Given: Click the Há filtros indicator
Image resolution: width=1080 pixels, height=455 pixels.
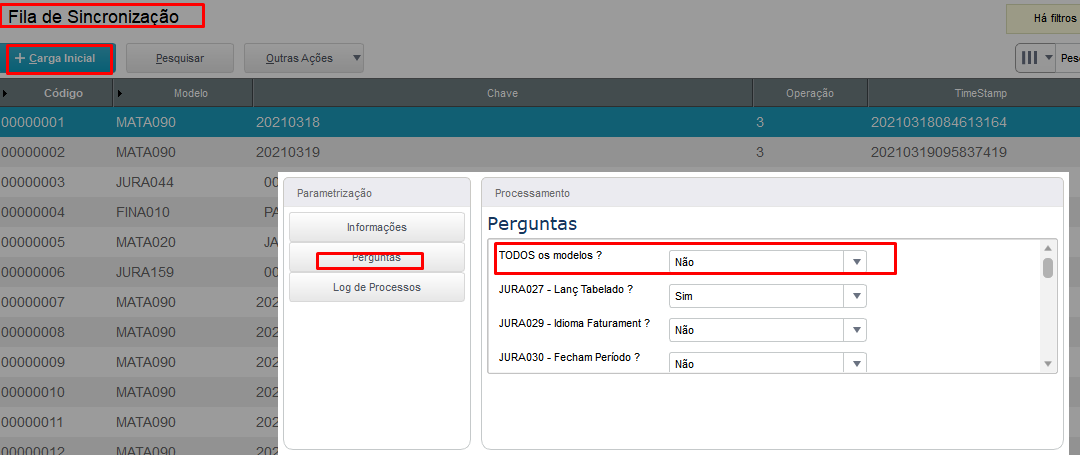Looking at the screenshot, I should 1043,19.
